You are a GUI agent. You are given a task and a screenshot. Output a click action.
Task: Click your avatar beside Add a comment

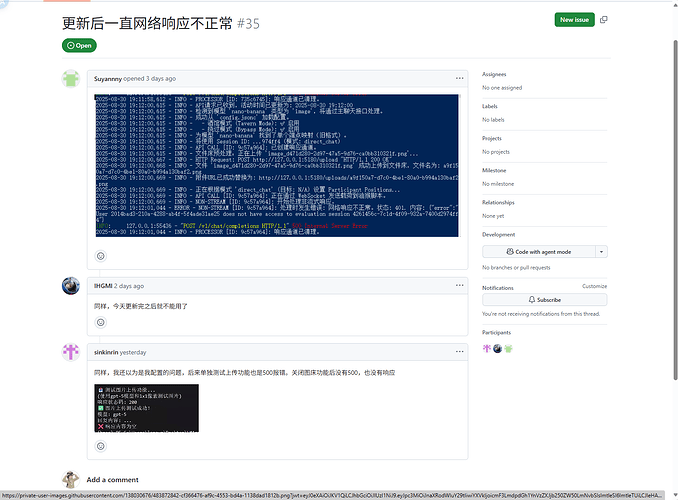coord(70,479)
